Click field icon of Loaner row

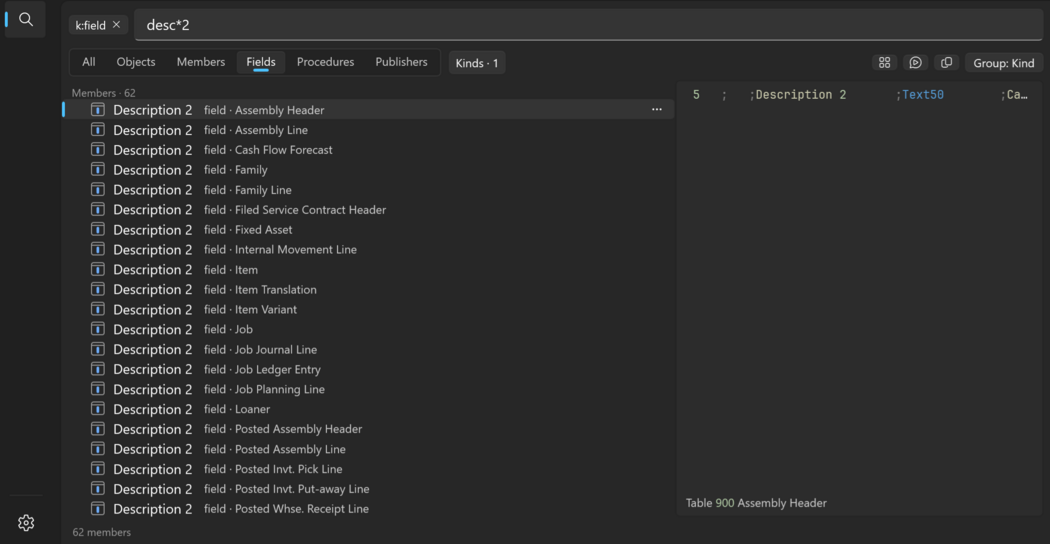tap(98, 409)
